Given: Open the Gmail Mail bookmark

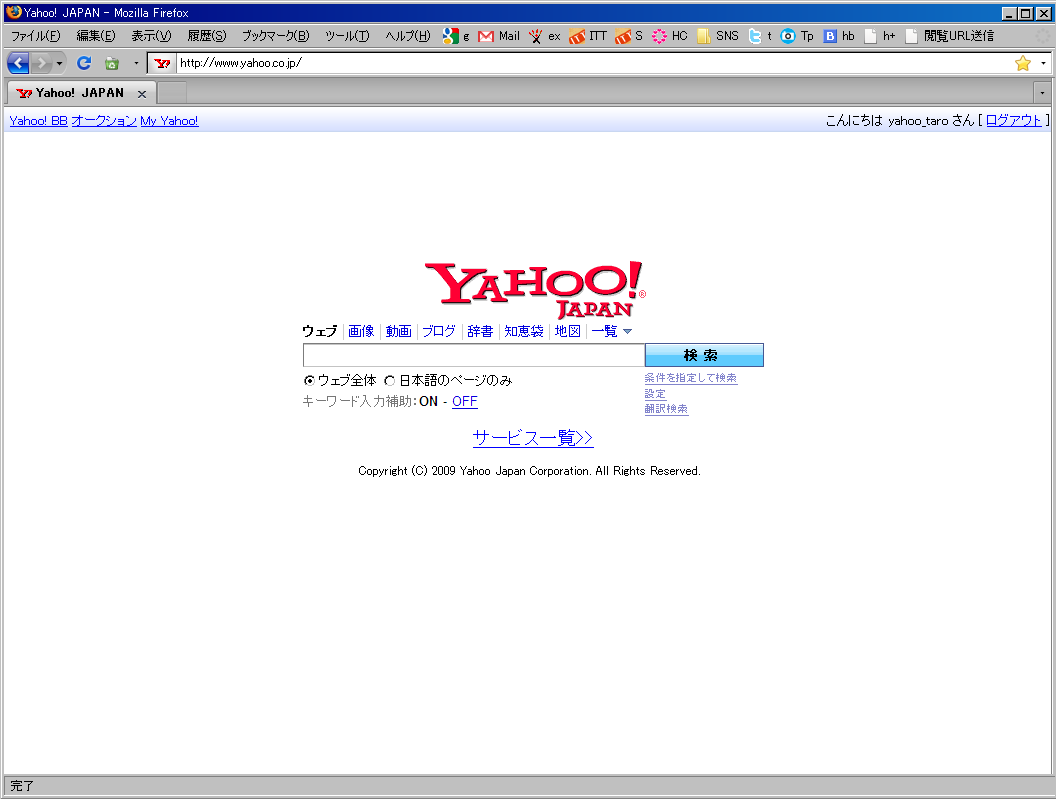Looking at the screenshot, I should coord(498,36).
